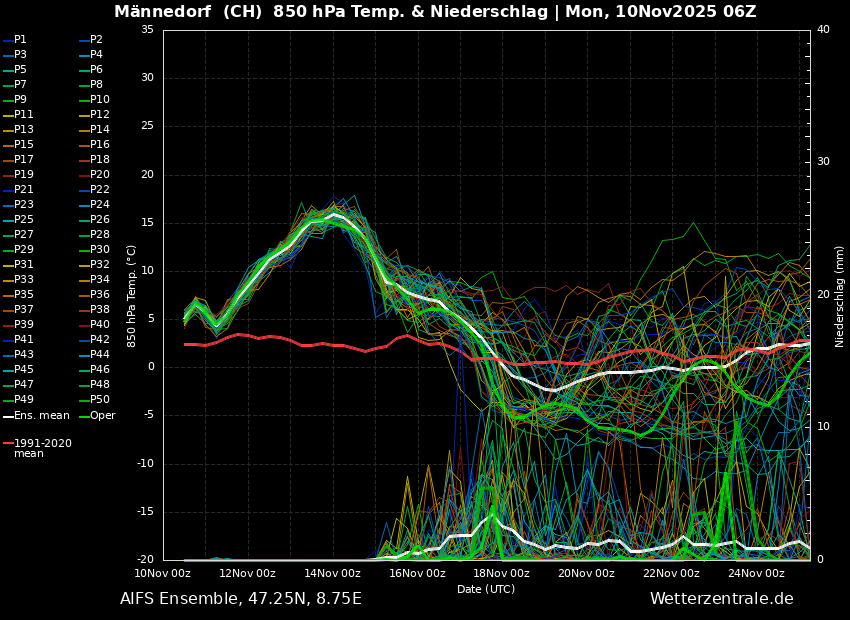Click the 850 hPa Temp. (°C) axis label
The width and height of the screenshot is (850, 620).
coord(132,296)
